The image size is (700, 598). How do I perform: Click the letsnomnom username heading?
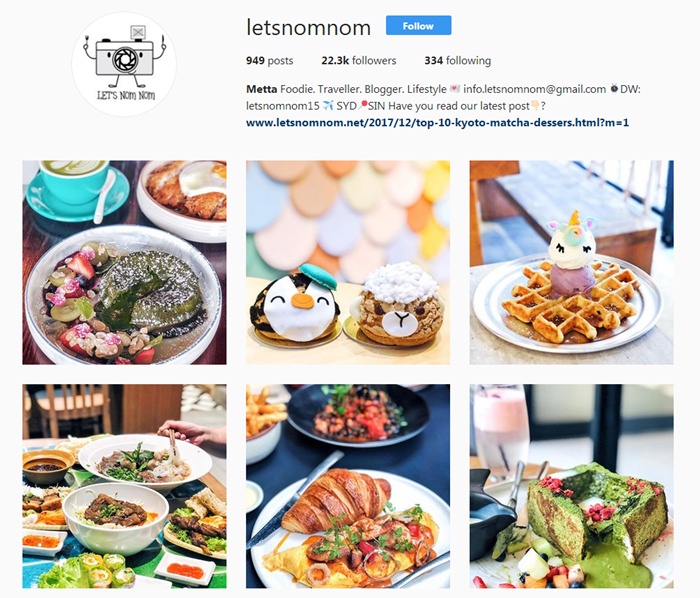308,28
